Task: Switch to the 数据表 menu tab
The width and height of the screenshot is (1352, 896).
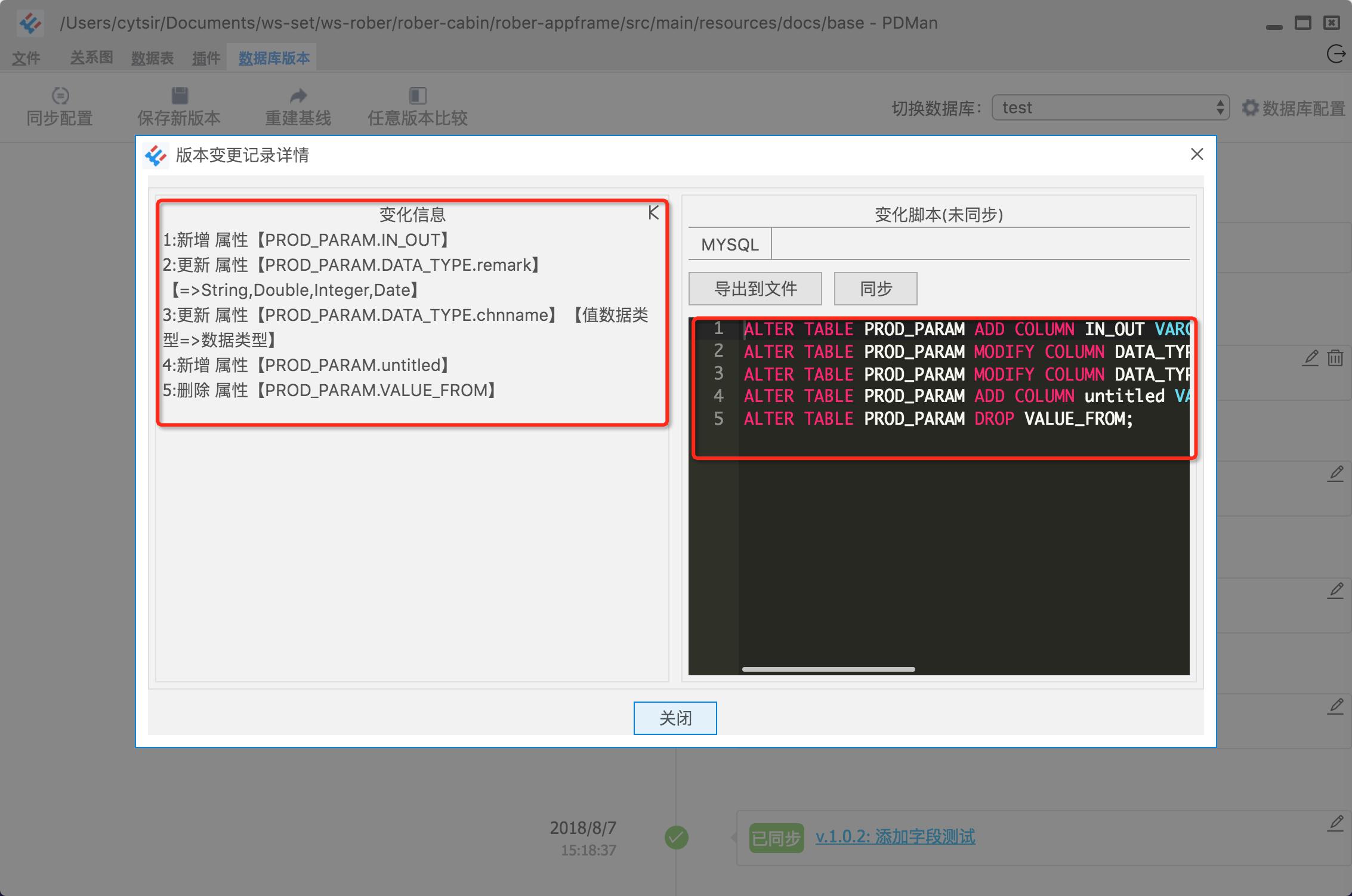Action: click(152, 58)
